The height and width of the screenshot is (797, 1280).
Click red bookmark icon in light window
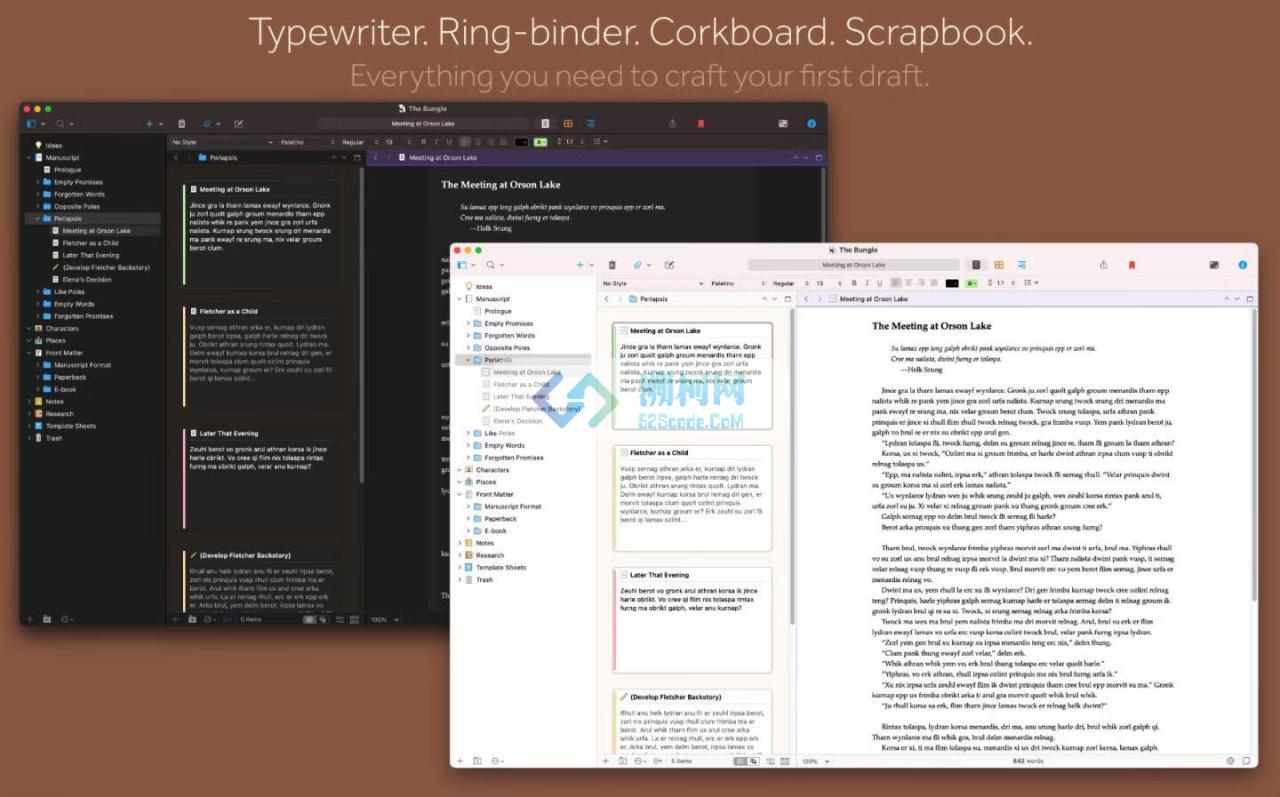pos(1132,265)
